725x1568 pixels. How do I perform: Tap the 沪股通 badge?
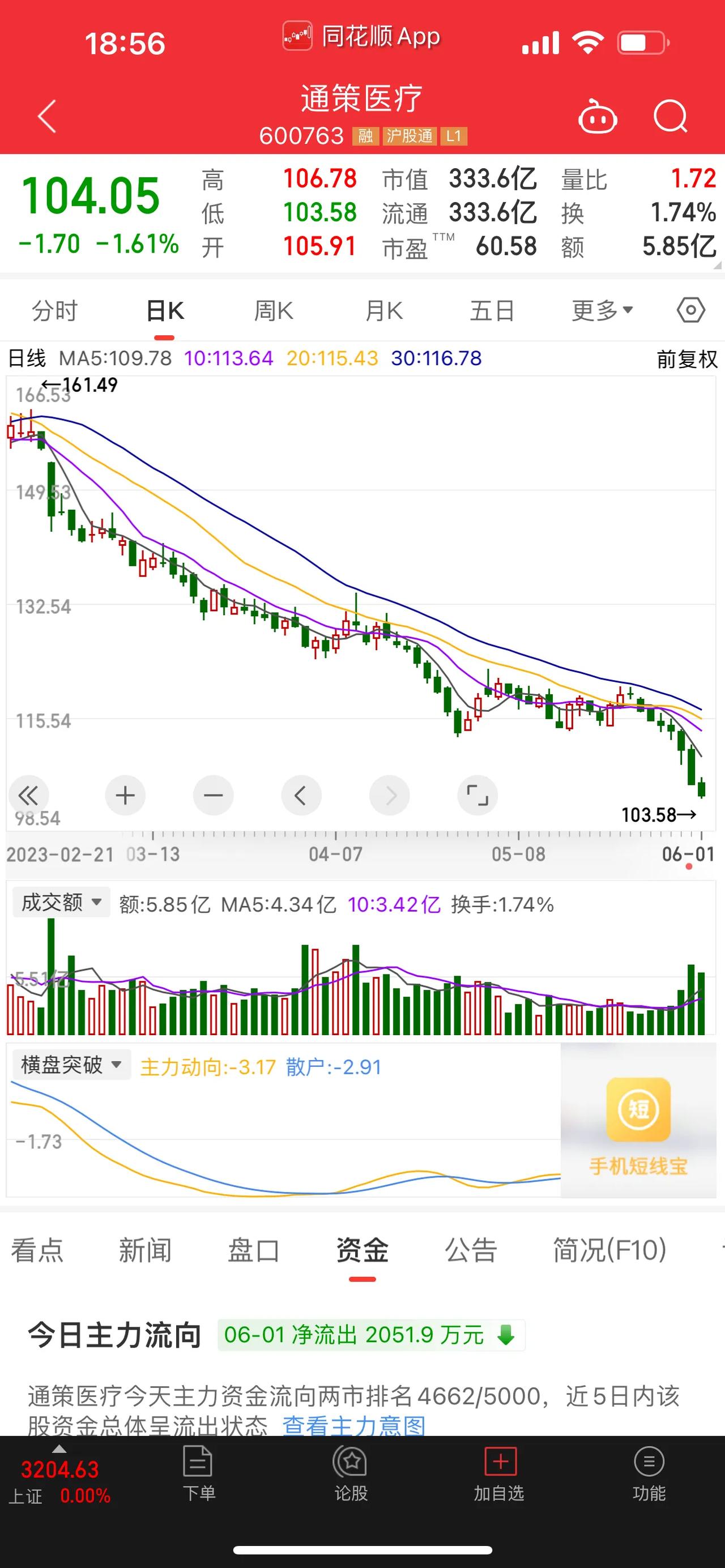pyautogui.click(x=409, y=136)
